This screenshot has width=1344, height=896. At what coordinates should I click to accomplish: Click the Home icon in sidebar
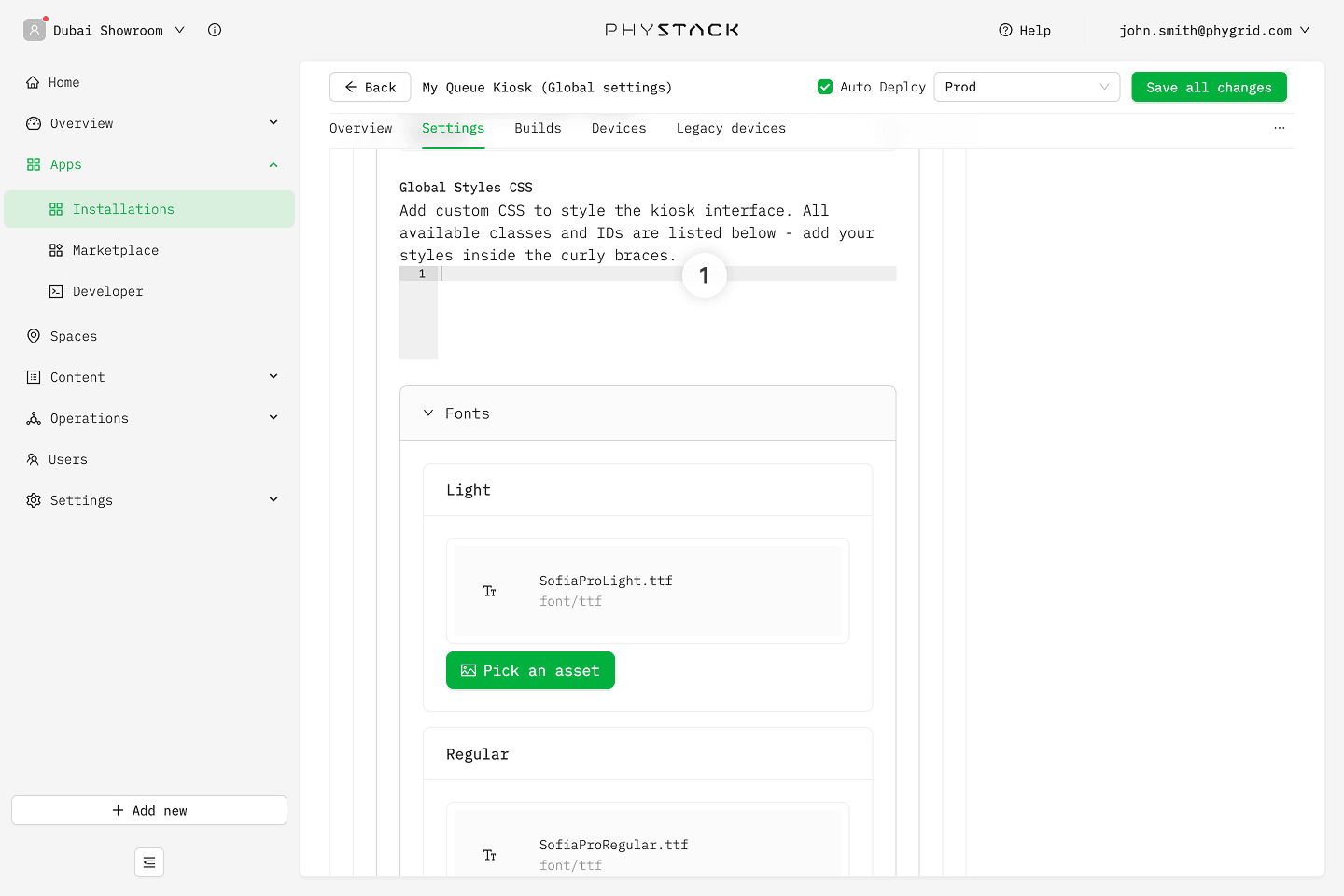point(34,82)
